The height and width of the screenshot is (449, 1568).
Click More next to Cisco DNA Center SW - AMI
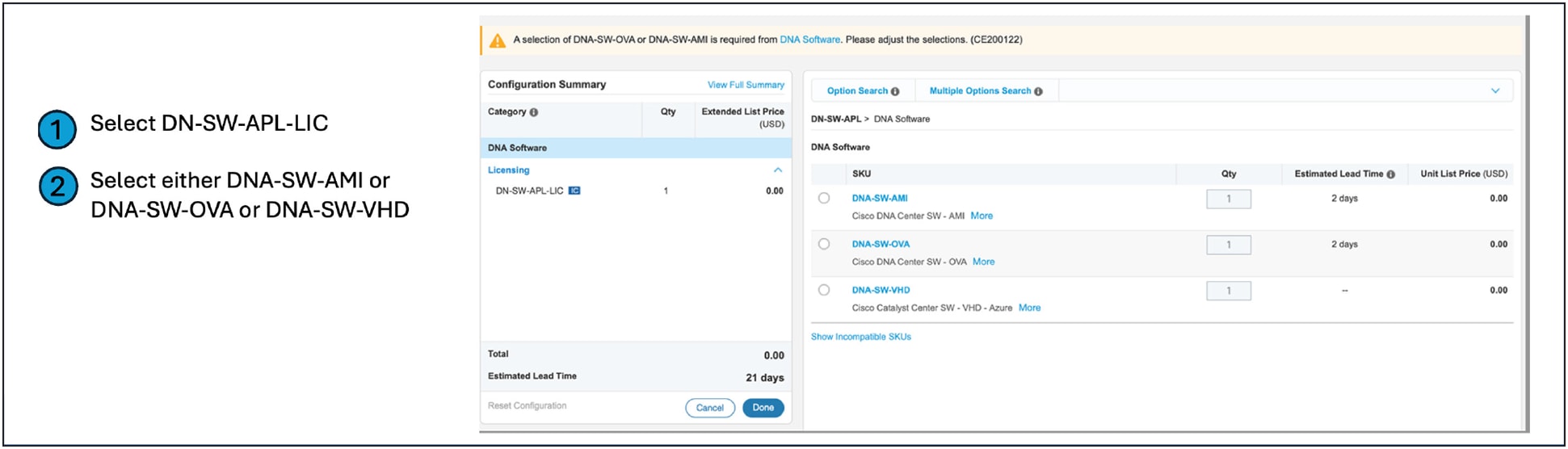[x=982, y=216]
